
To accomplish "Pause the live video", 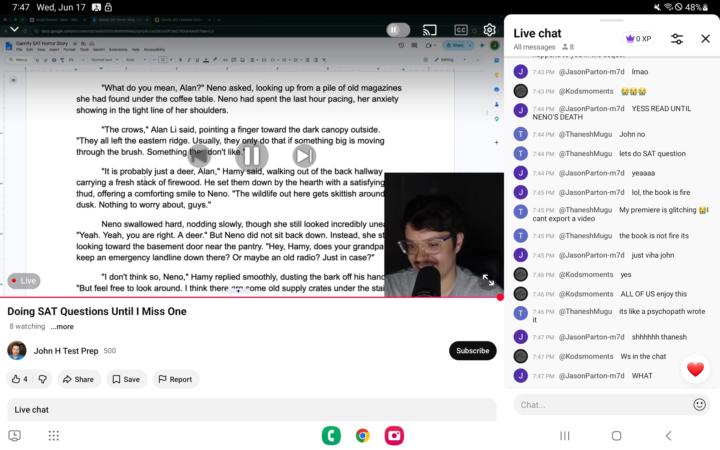I will click(x=252, y=156).
